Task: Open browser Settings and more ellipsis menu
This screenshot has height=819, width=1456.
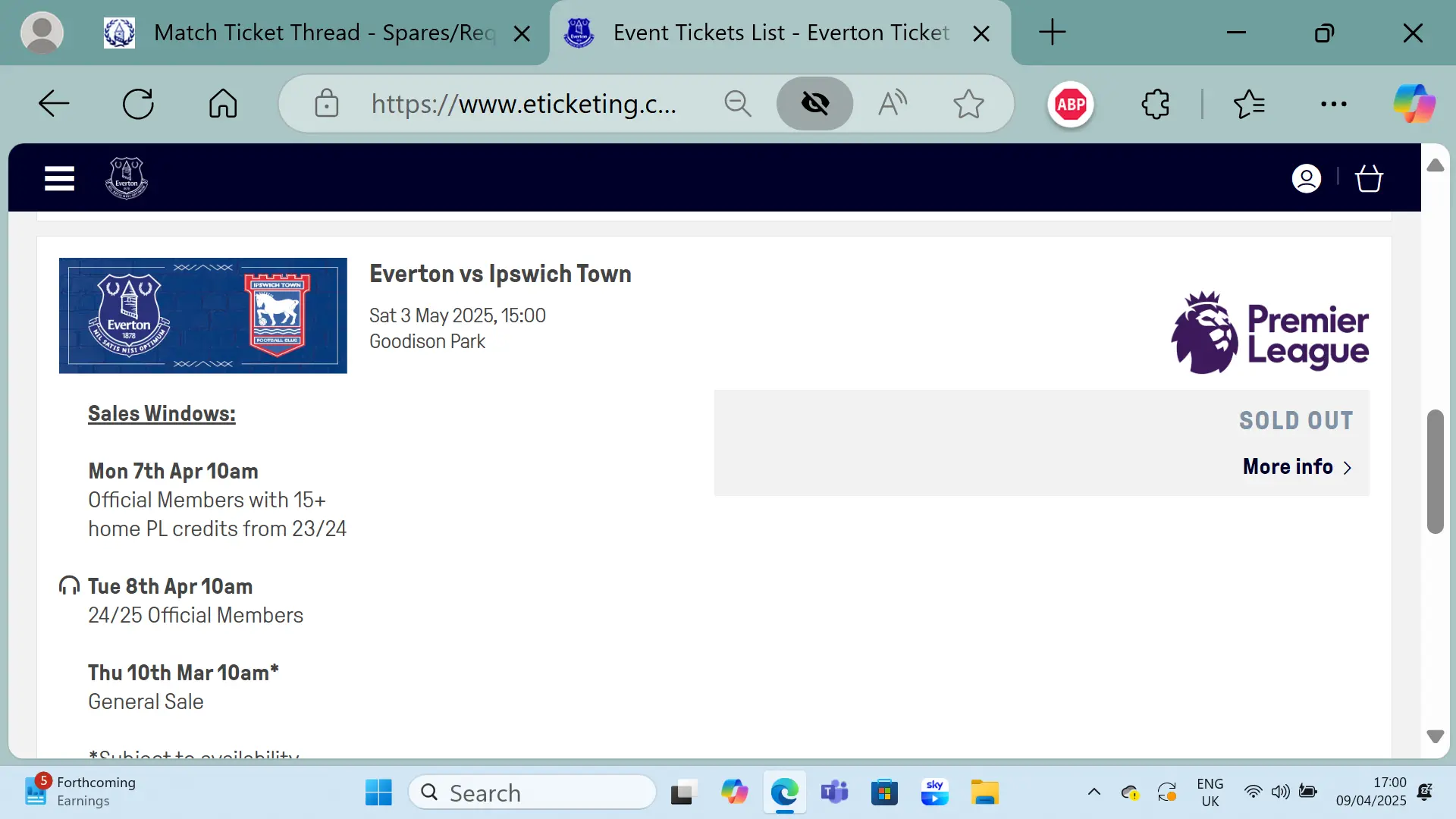Action: click(1333, 104)
